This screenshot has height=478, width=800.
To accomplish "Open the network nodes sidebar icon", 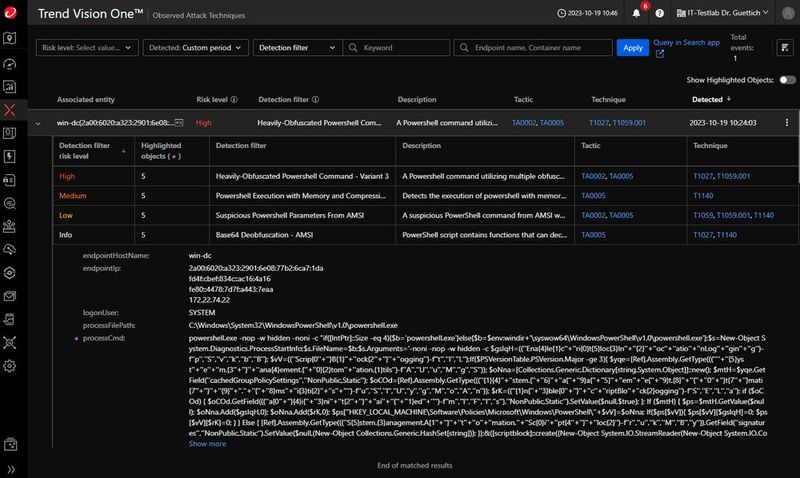I will click(x=10, y=342).
